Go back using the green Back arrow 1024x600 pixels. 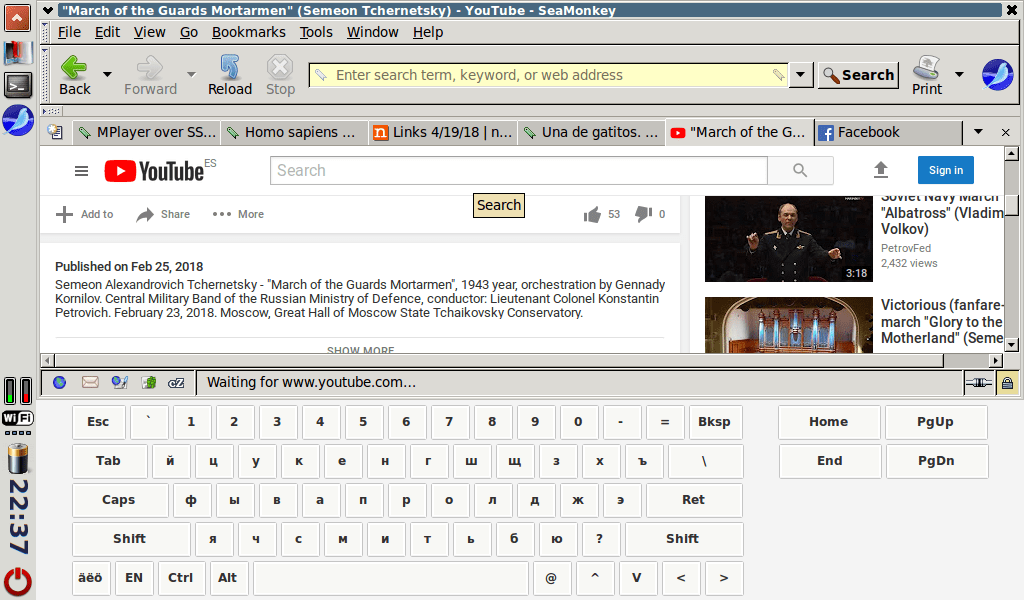point(74,75)
